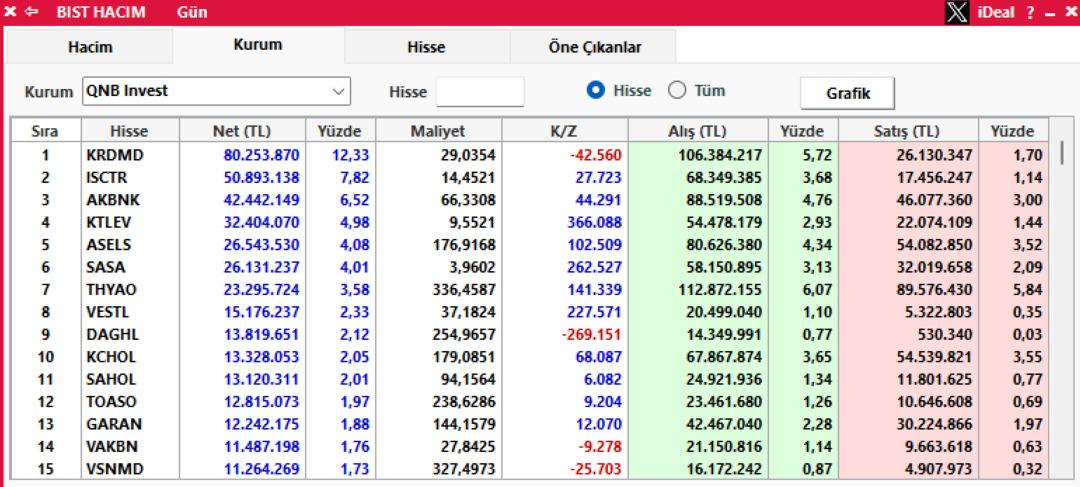1080x487 pixels.
Task: Select the ISCTR stock row
Action: 530,178
